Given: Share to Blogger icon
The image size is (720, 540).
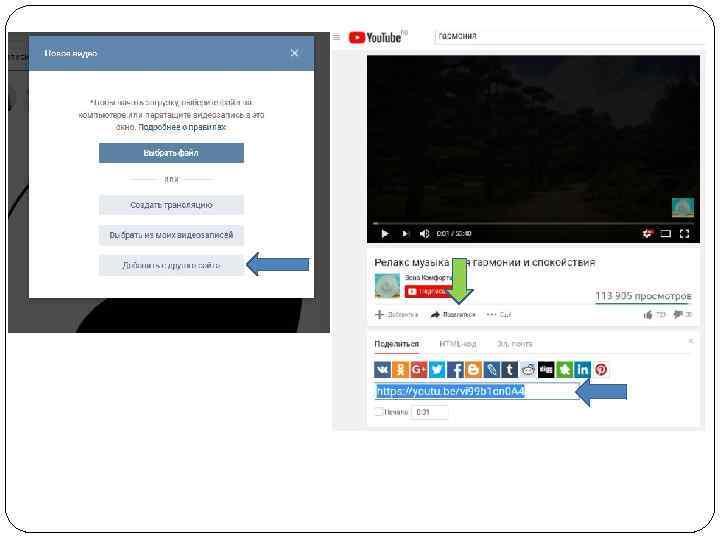Looking at the screenshot, I should [473, 369].
